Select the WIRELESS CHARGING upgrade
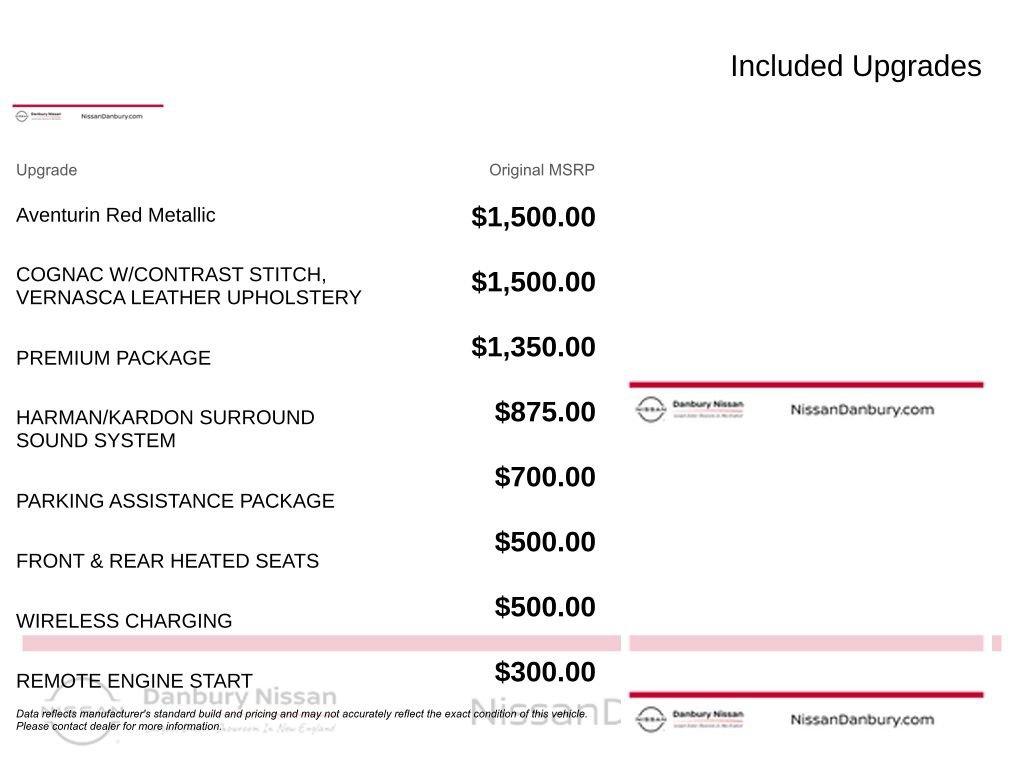Image resolution: width=1024 pixels, height=768 pixels. [124, 620]
